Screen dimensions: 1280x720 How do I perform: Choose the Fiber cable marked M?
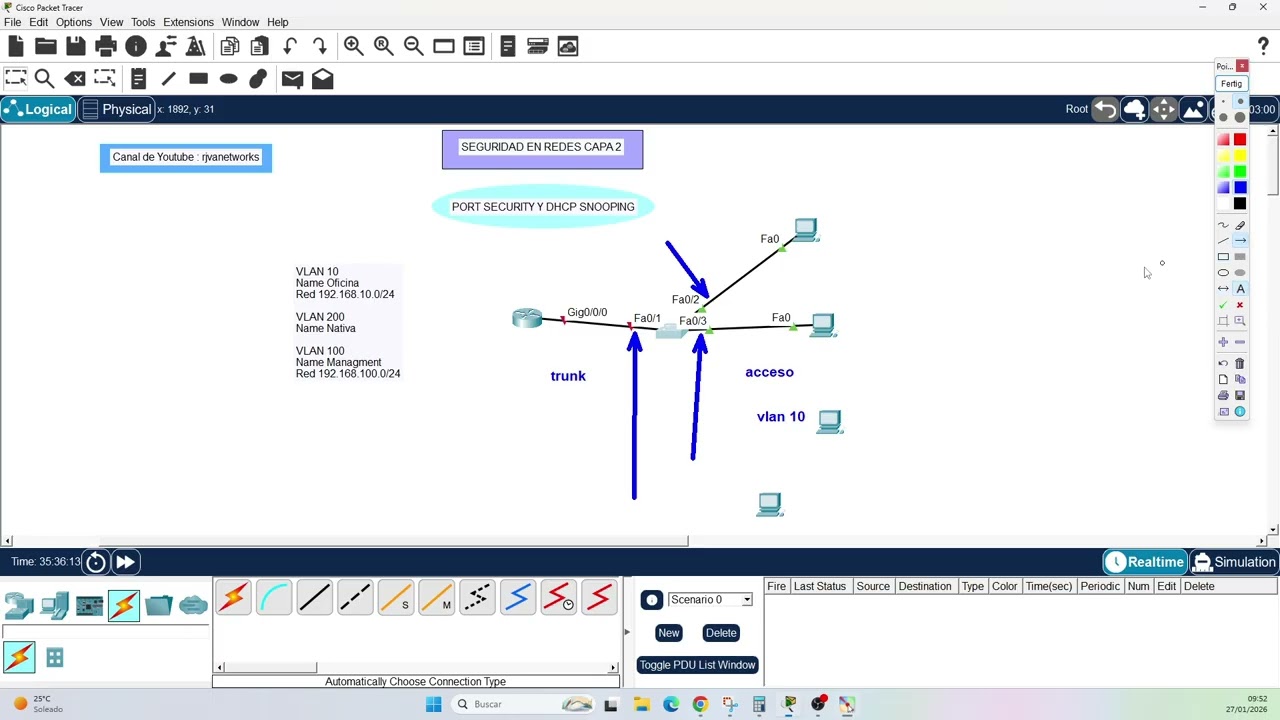pyautogui.click(x=436, y=598)
